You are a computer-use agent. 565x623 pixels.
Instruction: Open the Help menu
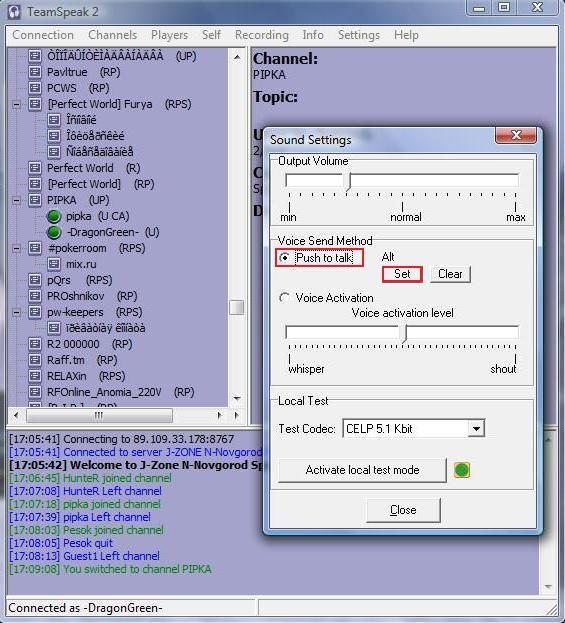pyautogui.click(x=406, y=35)
